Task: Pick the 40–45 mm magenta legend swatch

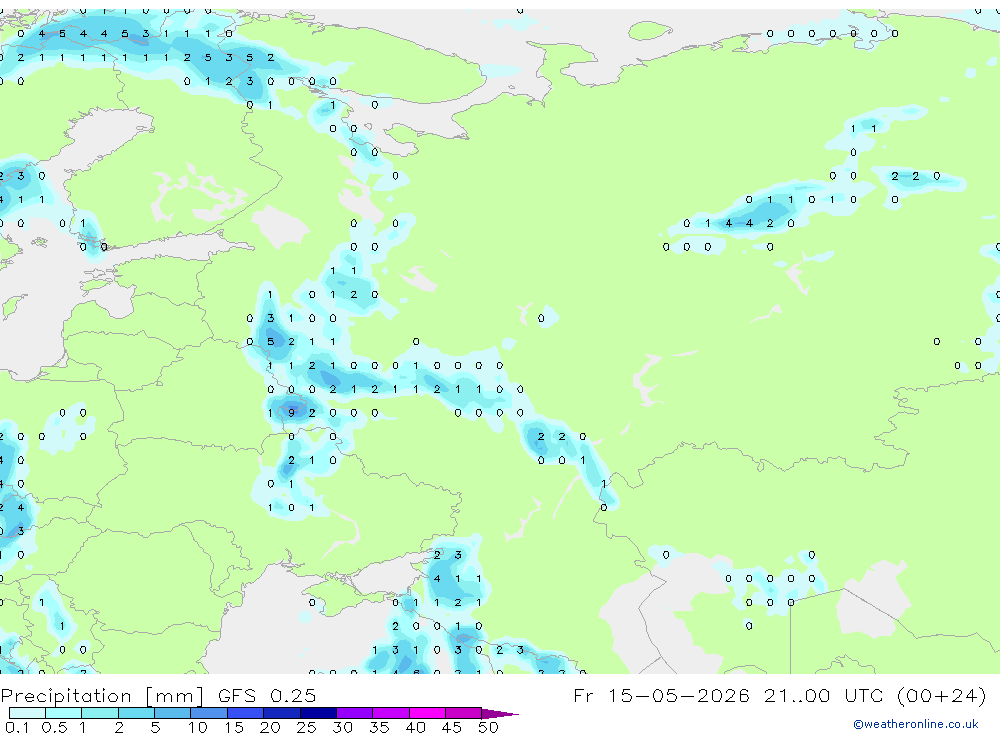Action: (x=427, y=713)
